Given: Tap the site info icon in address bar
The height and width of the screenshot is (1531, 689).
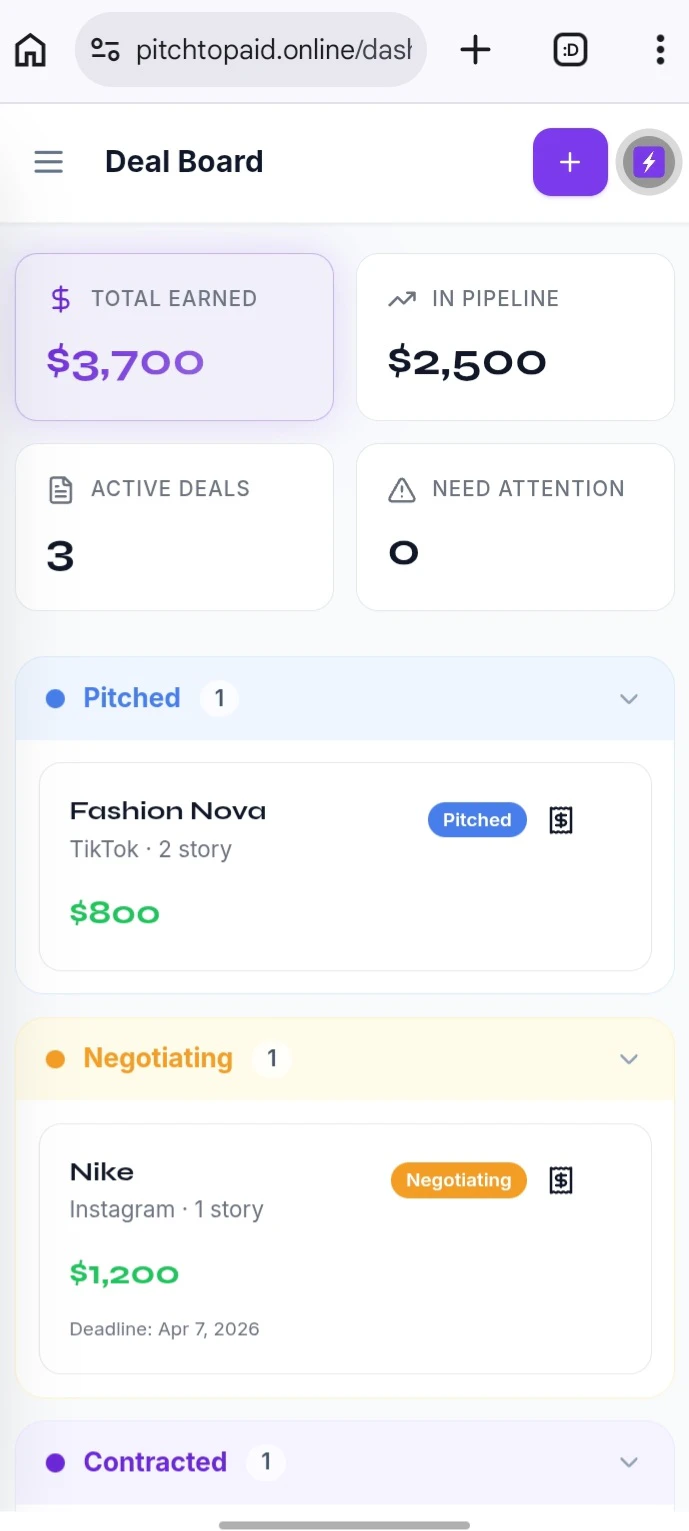Looking at the screenshot, I should point(105,50).
